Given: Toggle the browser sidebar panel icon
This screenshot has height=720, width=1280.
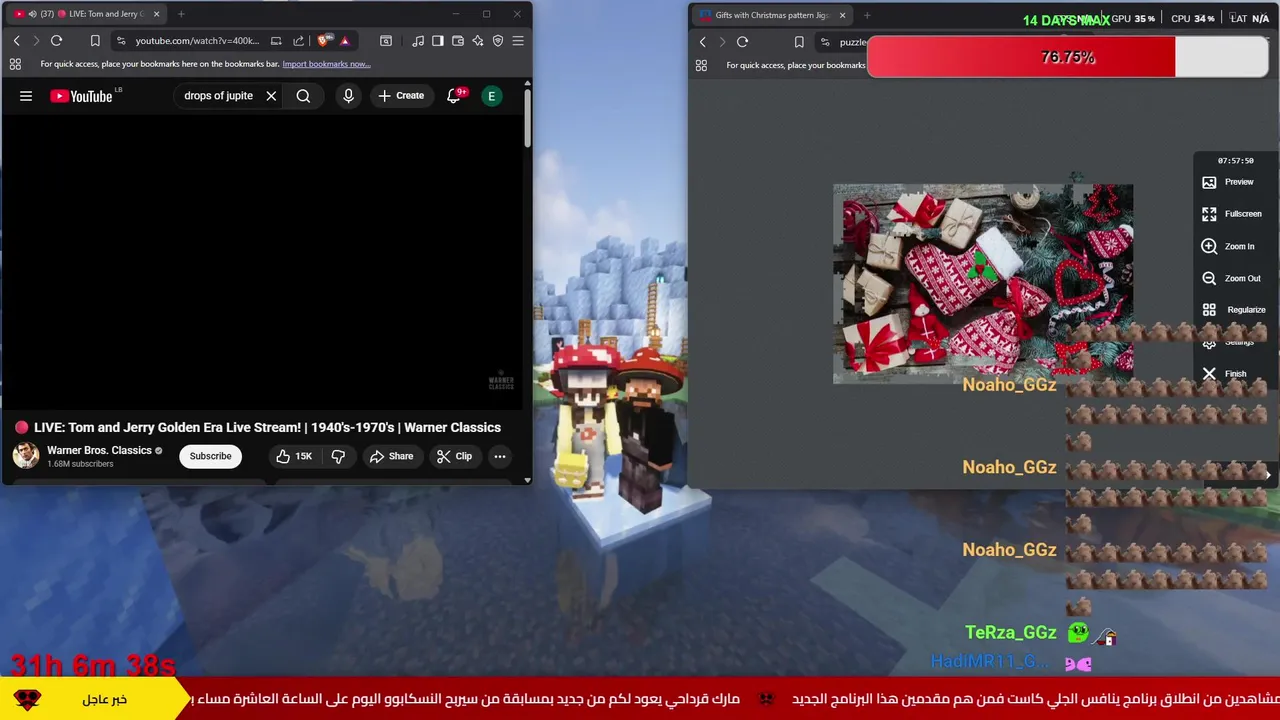Looking at the screenshot, I should (x=437, y=41).
